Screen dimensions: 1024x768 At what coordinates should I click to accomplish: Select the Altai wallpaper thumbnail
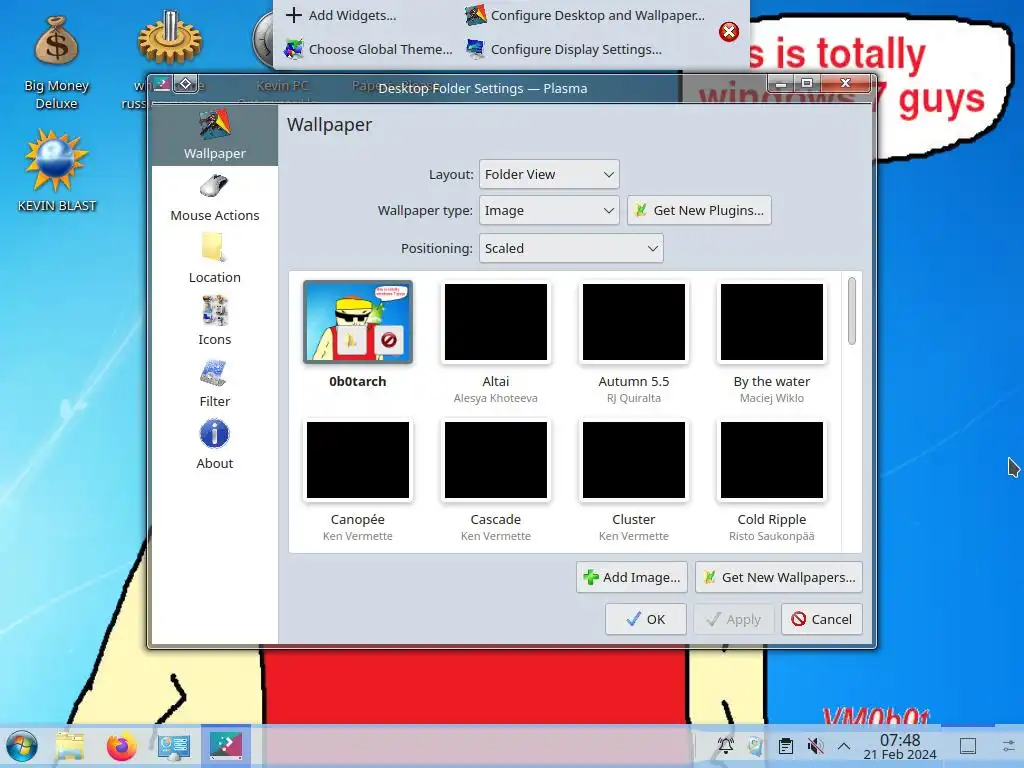pos(496,322)
